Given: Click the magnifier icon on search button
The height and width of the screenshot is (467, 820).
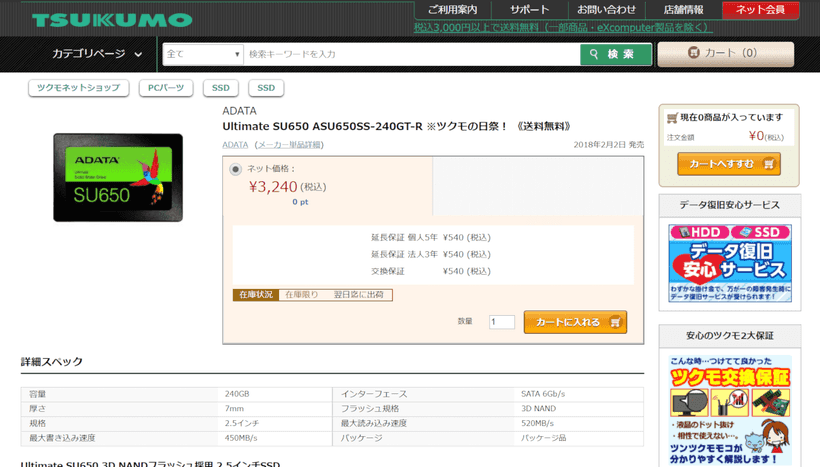Looking at the screenshot, I should pyautogui.click(x=594, y=54).
